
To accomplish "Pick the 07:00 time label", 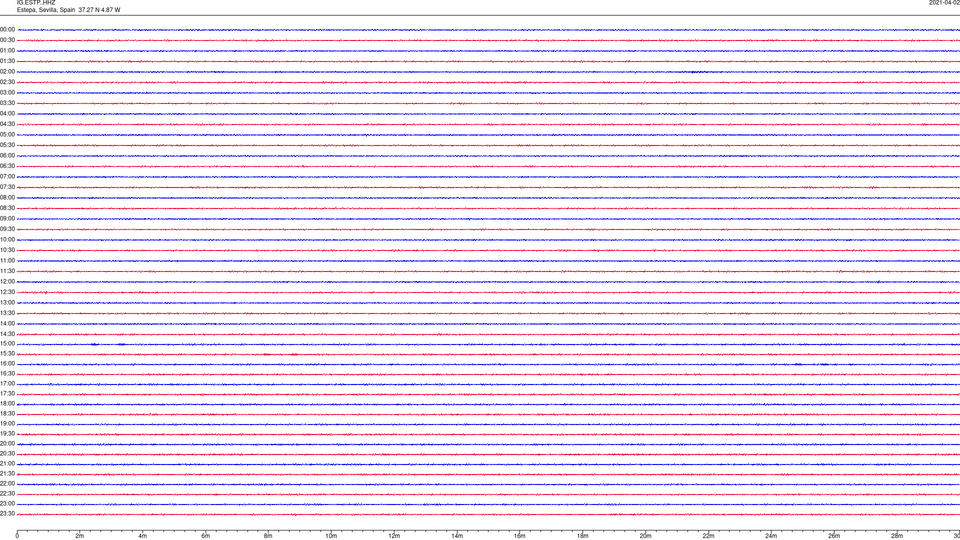I will 7,176.
